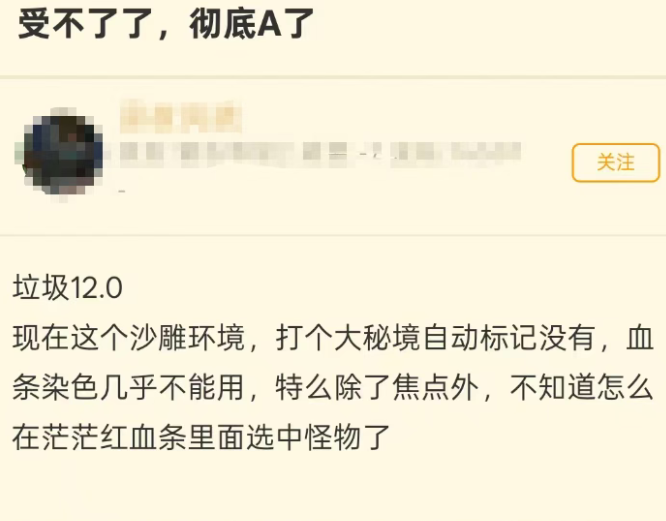Click the "彻底A了" part of the title
This screenshot has height=521, width=666.
click(251, 24)
